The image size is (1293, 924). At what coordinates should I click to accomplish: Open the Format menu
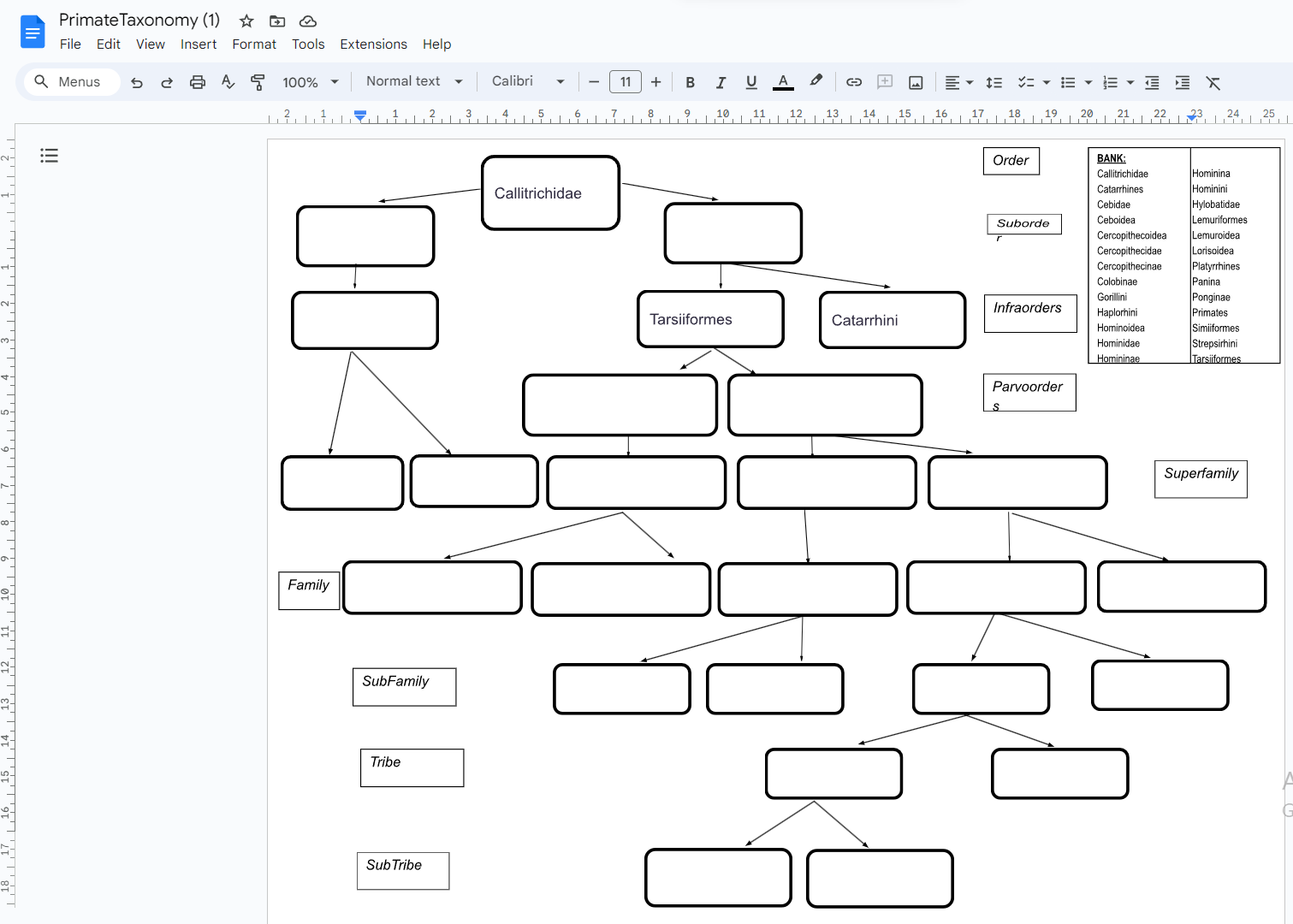254,44
